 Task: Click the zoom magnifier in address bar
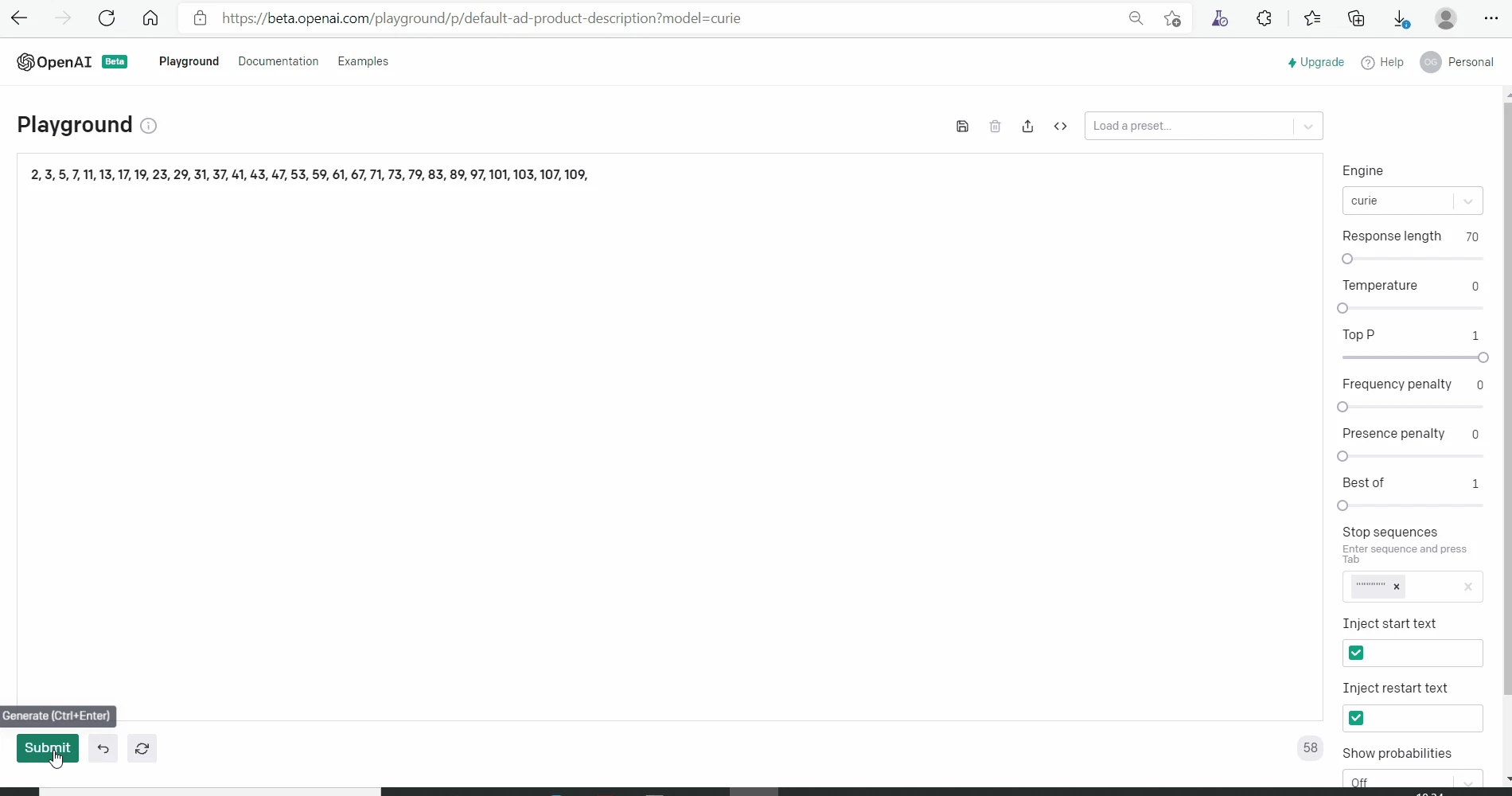click(1136, 18)
